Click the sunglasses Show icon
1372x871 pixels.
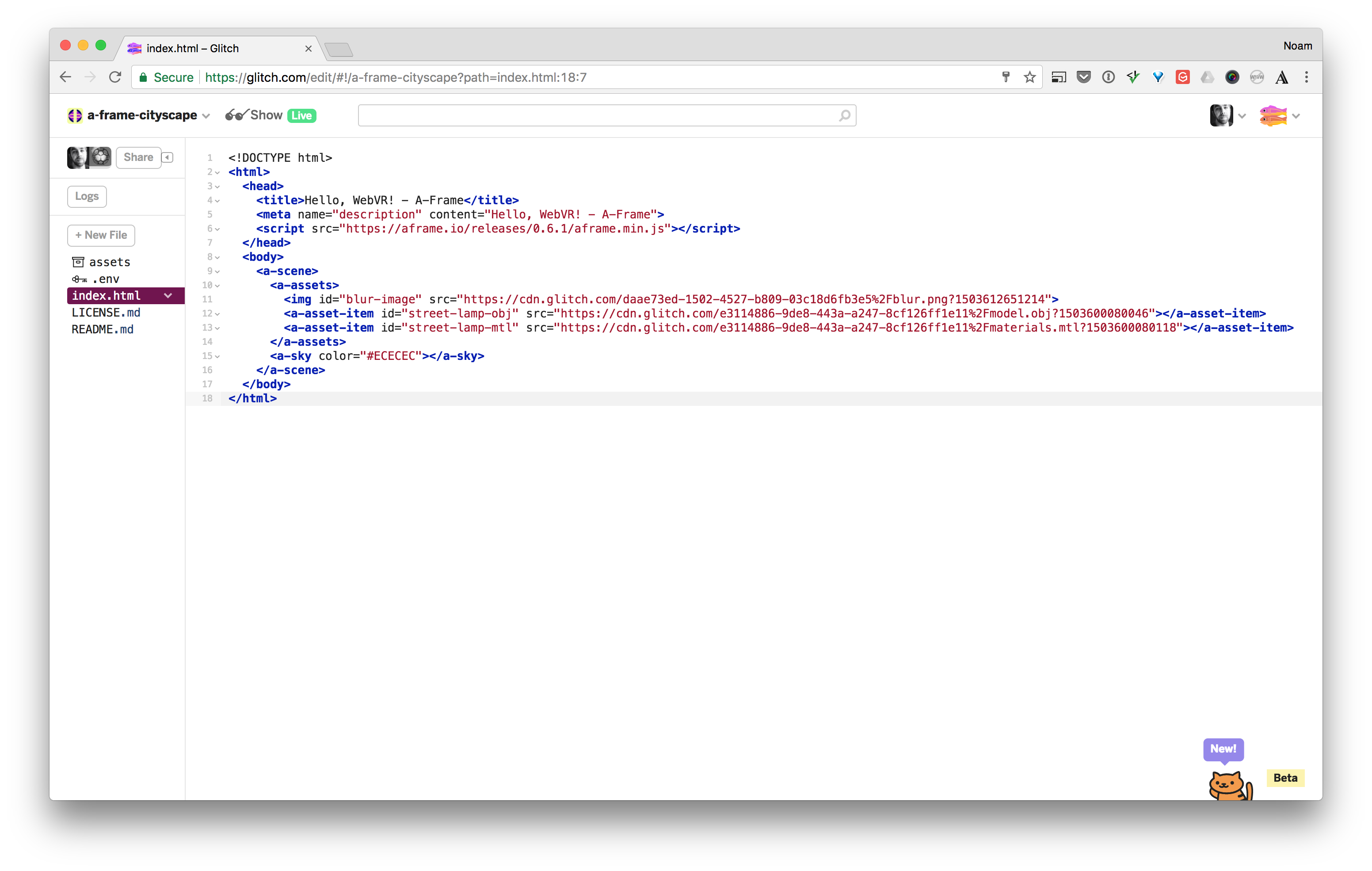pyautogui.click(x=236, y=115)
